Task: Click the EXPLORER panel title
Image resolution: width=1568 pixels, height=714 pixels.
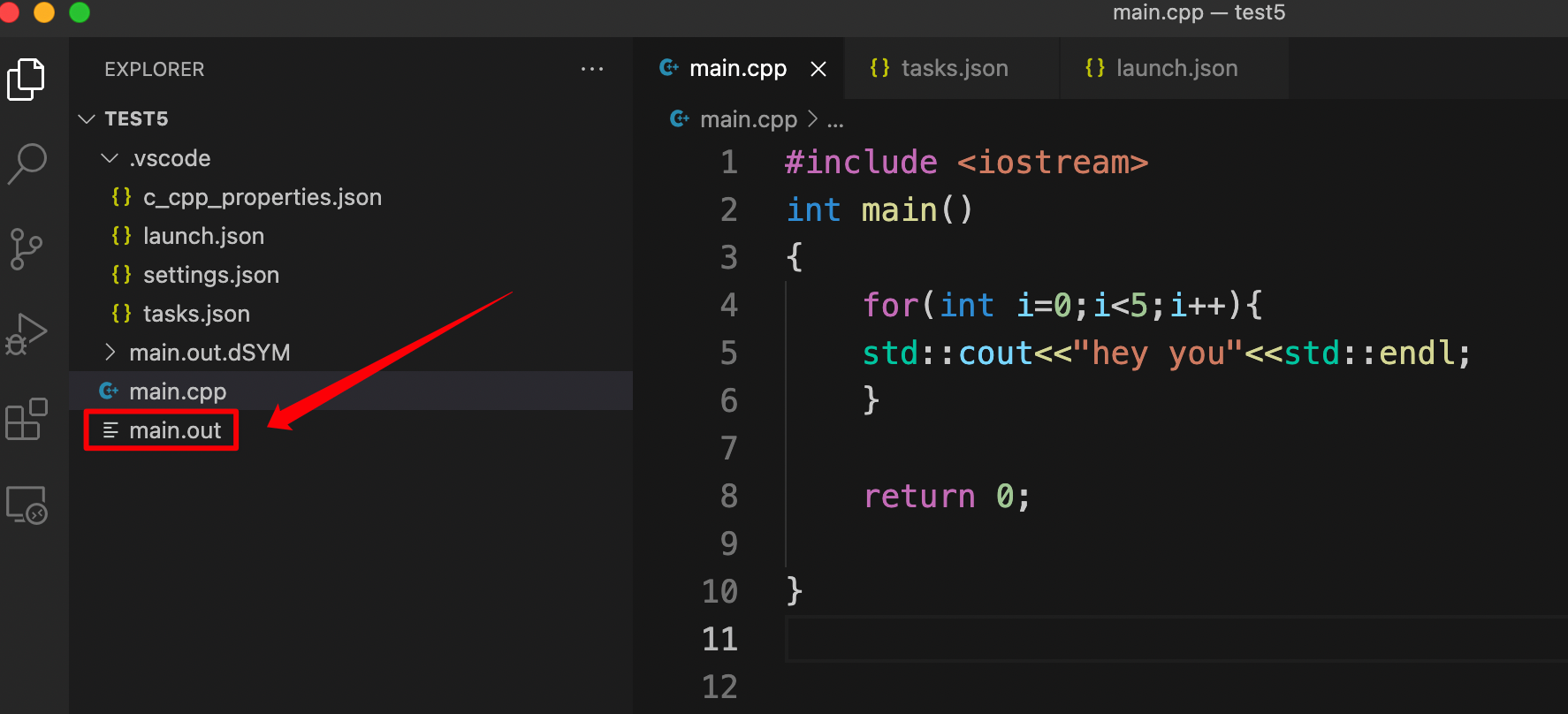Action: pos(154,69)
